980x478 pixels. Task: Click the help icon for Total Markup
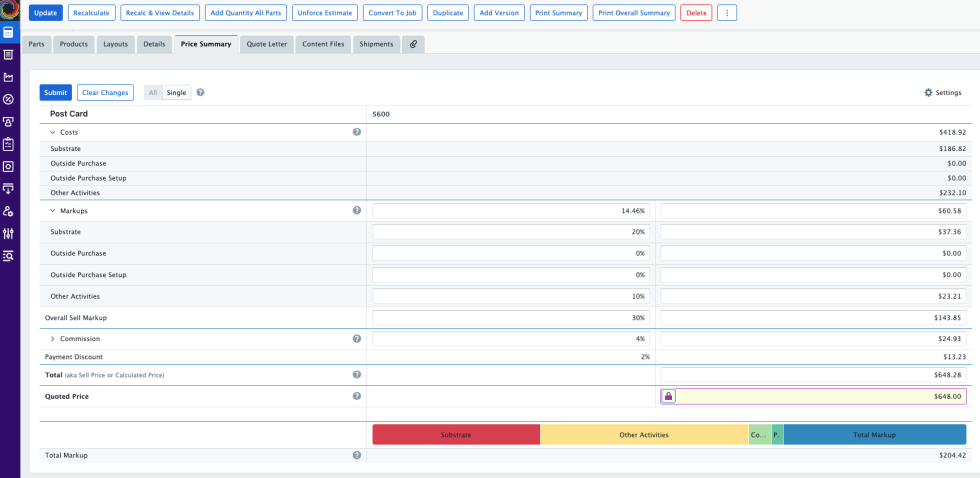pyautogui.click(x=357, y=455)
